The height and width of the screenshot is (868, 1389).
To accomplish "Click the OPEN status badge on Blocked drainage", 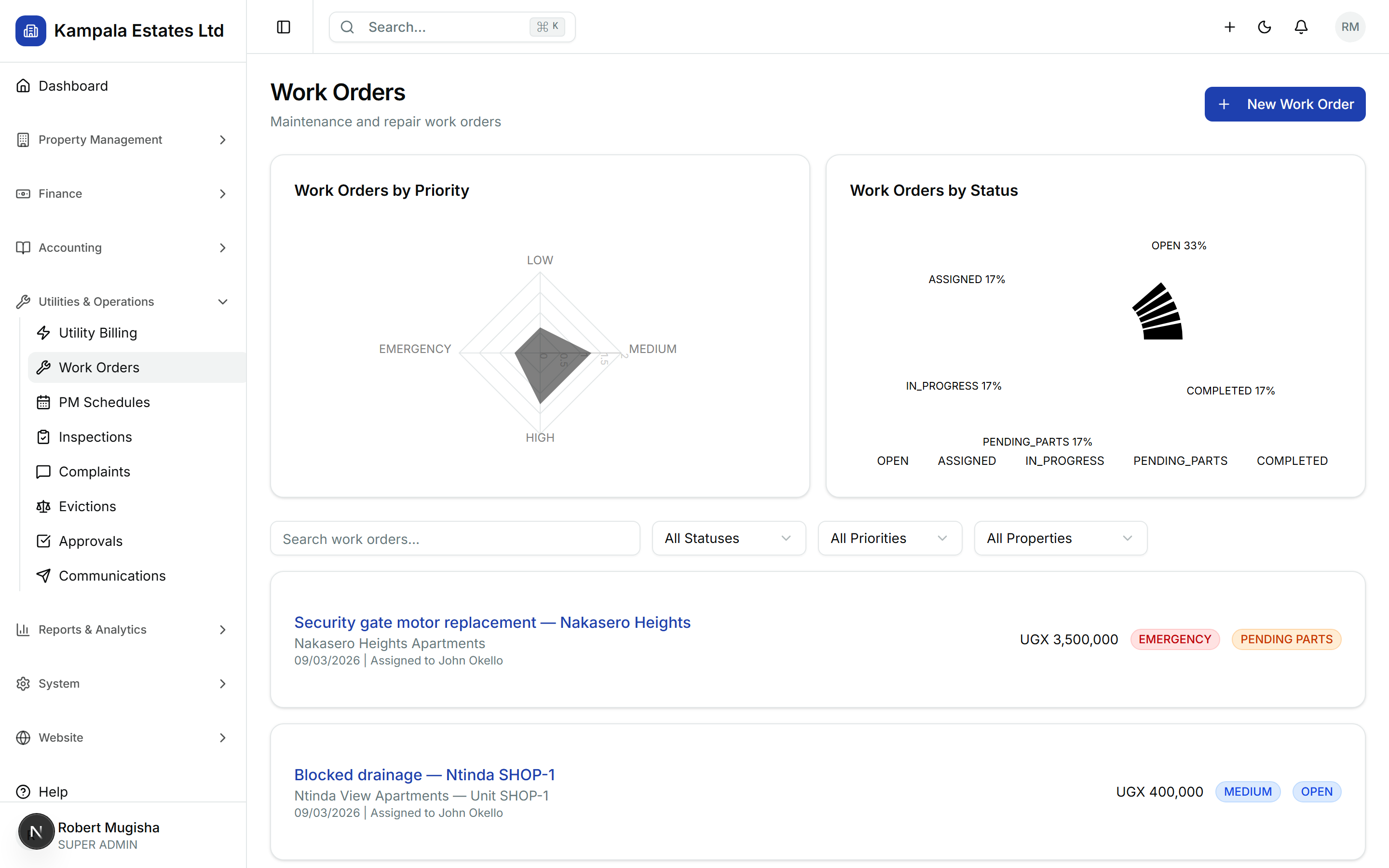I will (x=1316, y=792).
